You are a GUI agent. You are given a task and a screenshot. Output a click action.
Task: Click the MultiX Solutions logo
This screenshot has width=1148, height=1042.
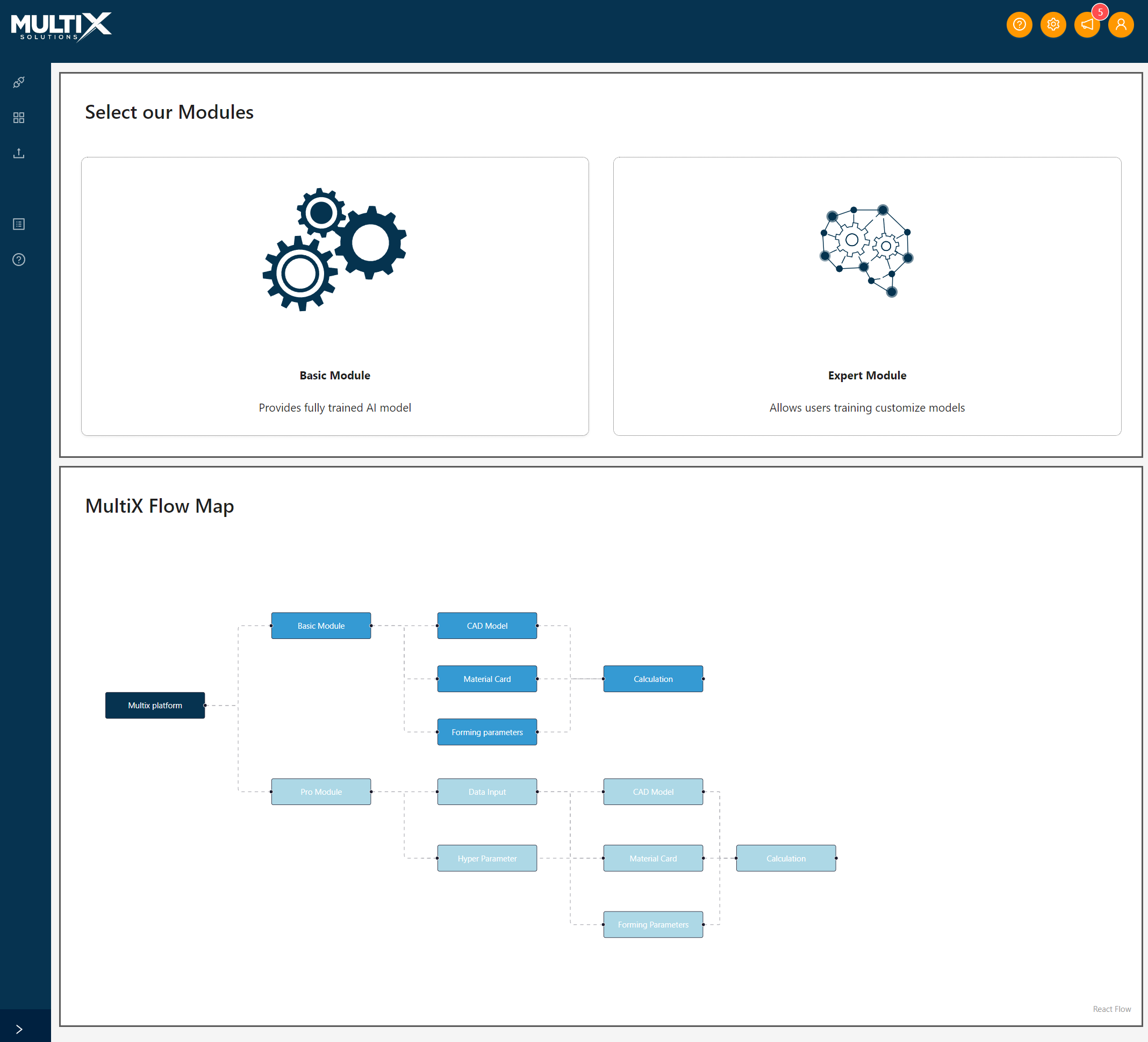pyautogui.click(x=61, y=26)
